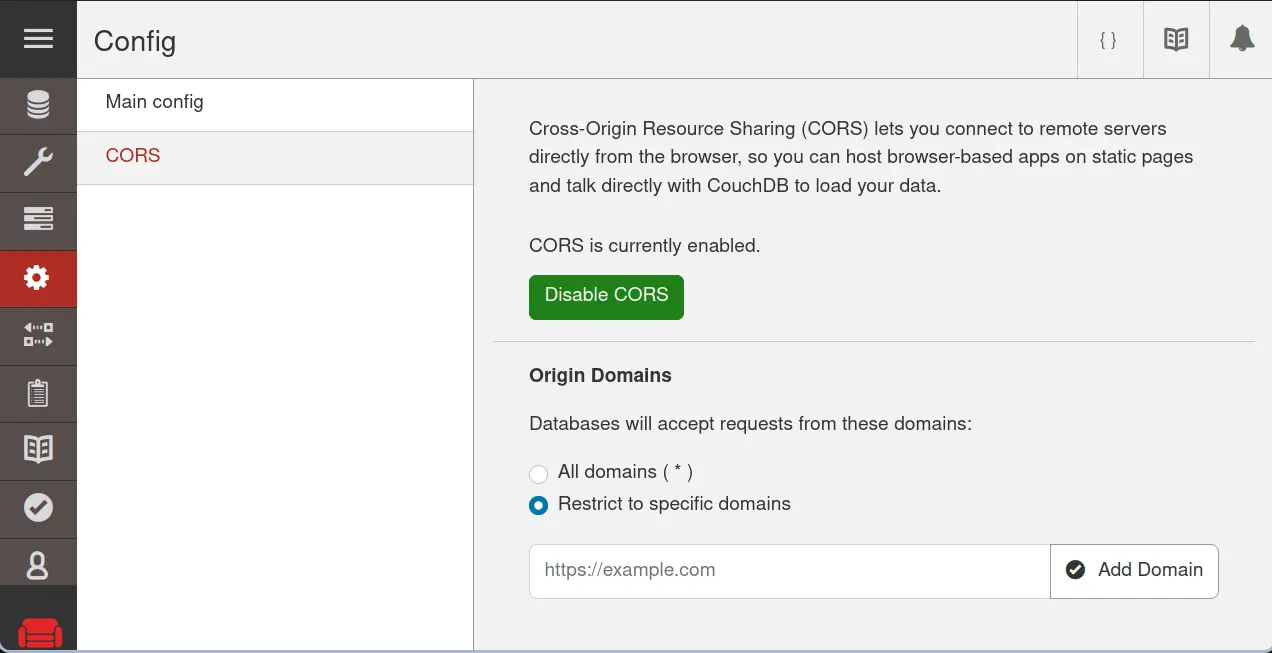The width and height of the screenshot is (1272, 653).
Task: Open the JSON curly braces icon
Action: point(1109,40)
